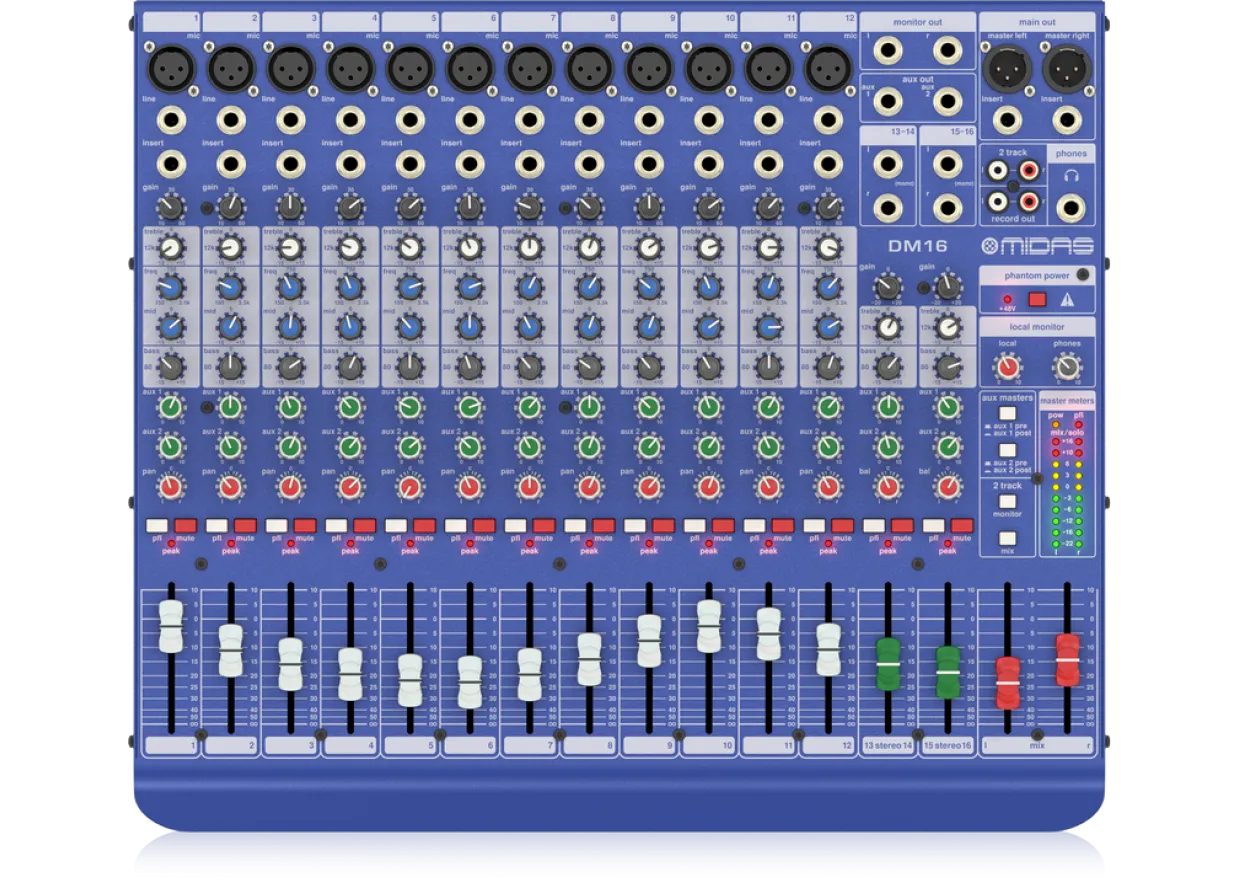Click the phones output jack

pos(1071,207)
